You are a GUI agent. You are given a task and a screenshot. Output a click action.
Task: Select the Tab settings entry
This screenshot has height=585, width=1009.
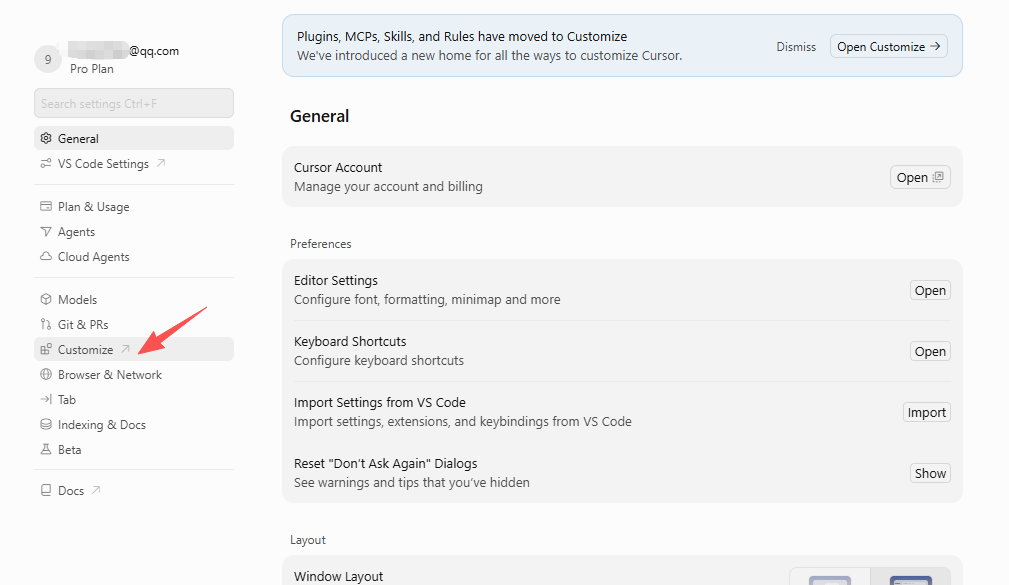coord(134,400)
